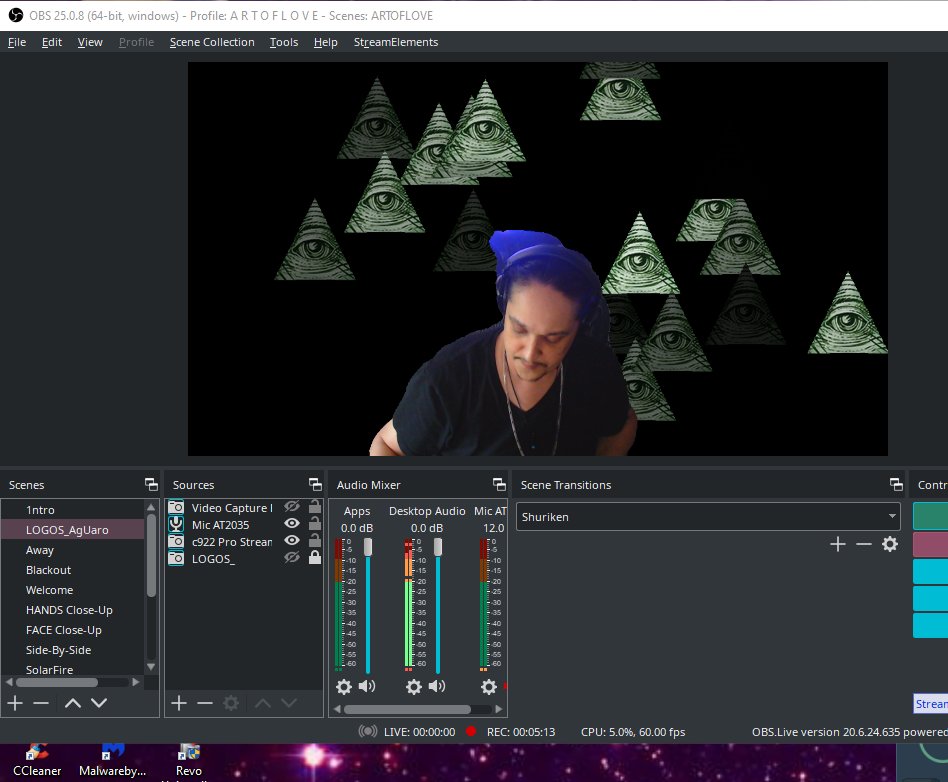Undock the Scene Transitions panel

pyautogui.click(x=897, y=484)
